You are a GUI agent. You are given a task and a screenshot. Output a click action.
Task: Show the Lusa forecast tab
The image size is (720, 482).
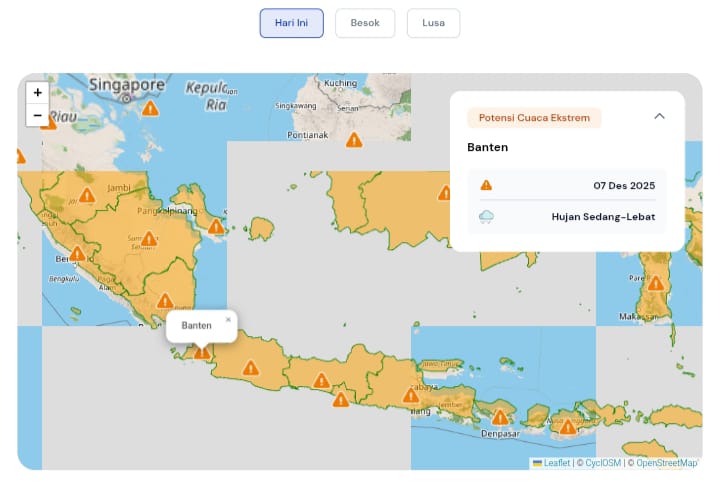tap(433, 23)
